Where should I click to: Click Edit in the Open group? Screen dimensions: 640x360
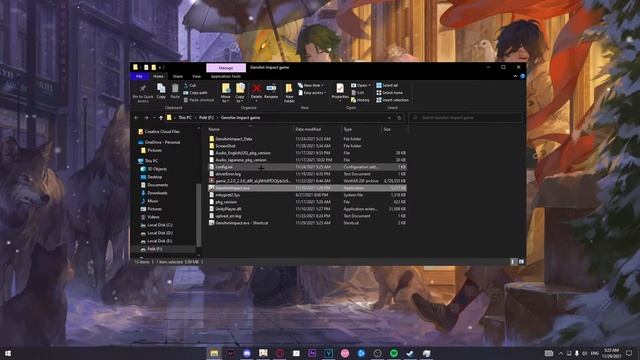click(x=358, y=93)
